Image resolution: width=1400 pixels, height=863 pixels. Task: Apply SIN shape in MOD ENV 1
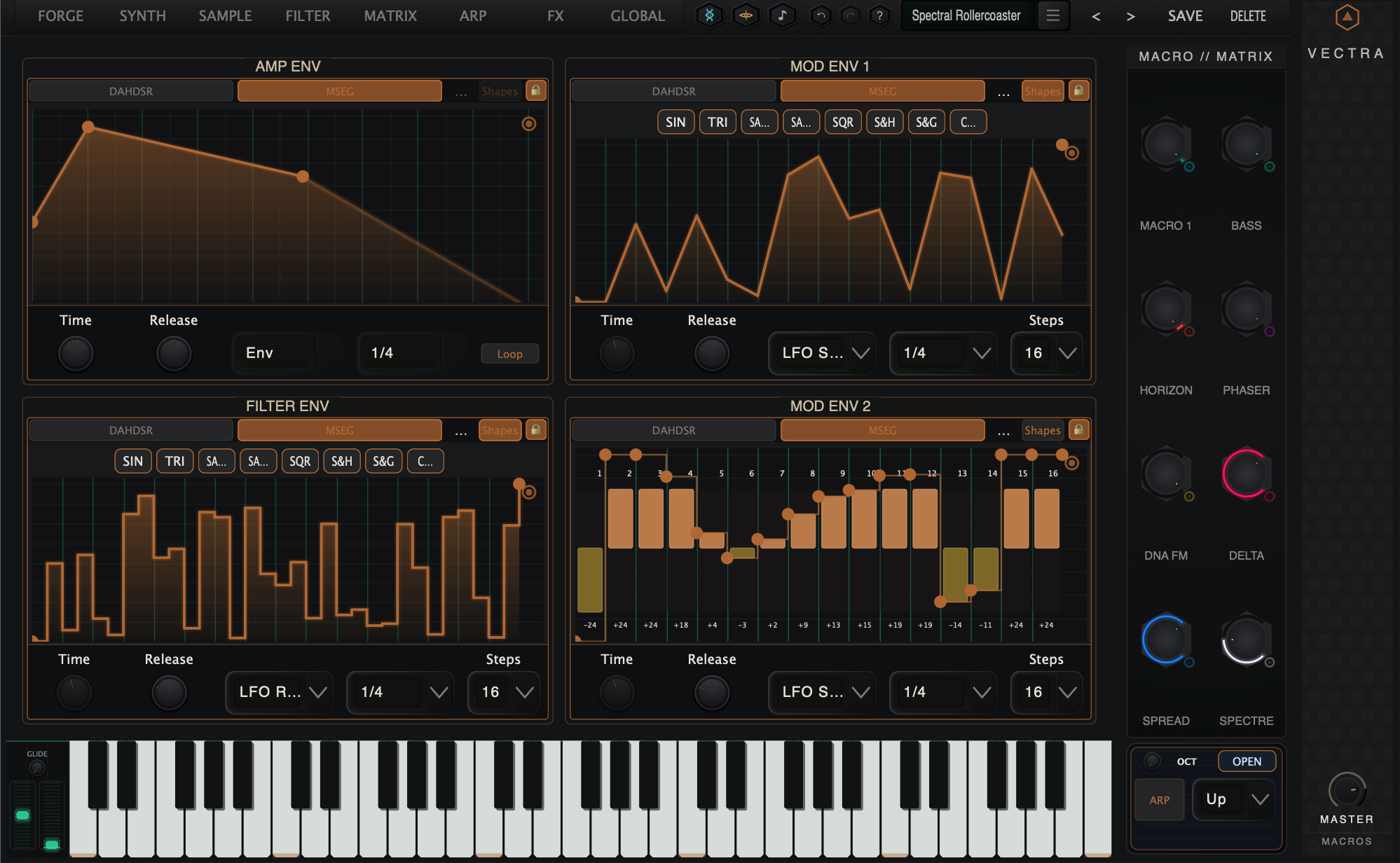(x=675, y=122)
